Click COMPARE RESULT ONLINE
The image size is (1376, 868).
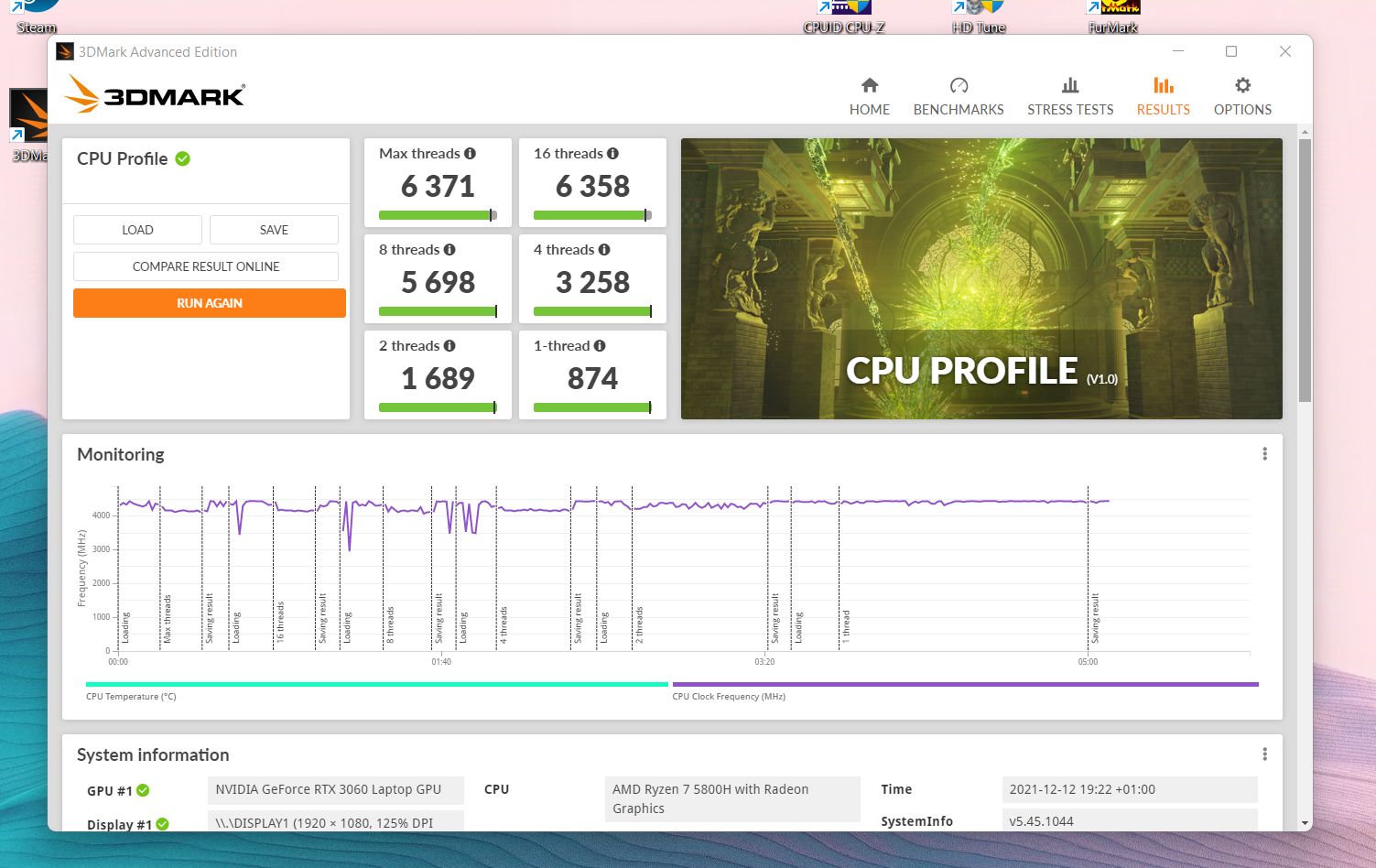tap(206, 266)
